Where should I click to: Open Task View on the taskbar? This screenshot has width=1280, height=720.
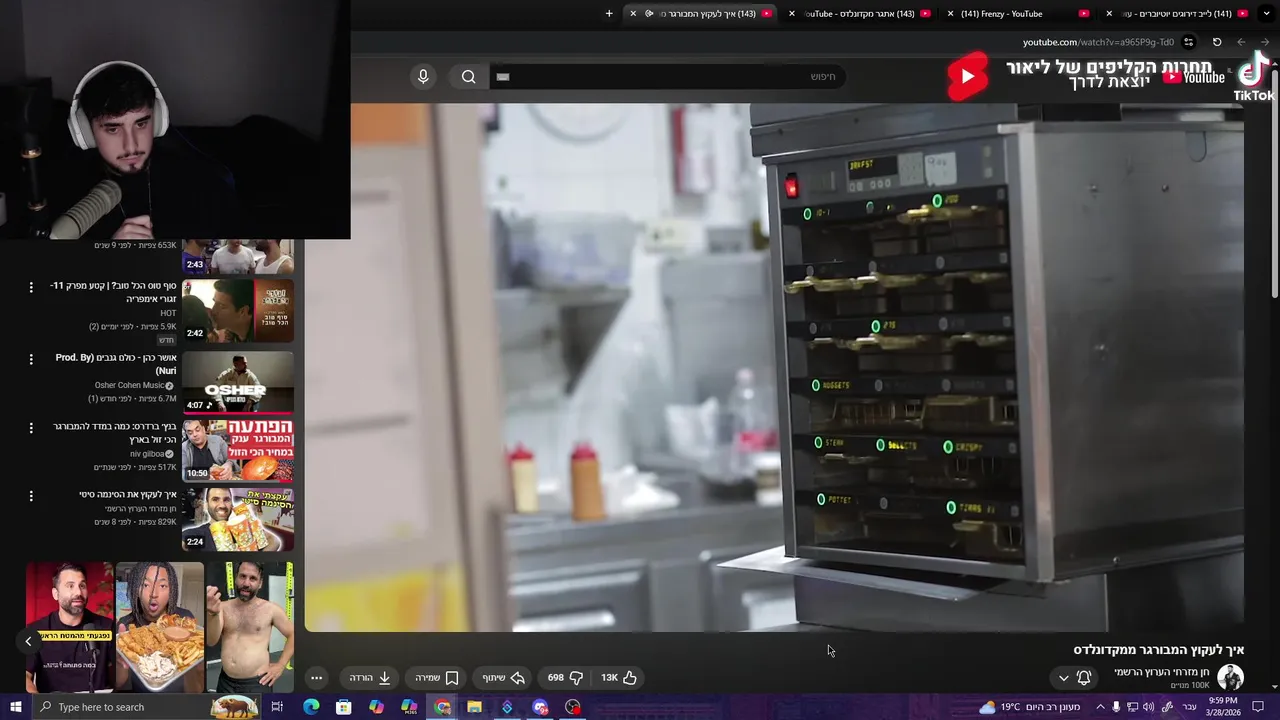[277, 707]
